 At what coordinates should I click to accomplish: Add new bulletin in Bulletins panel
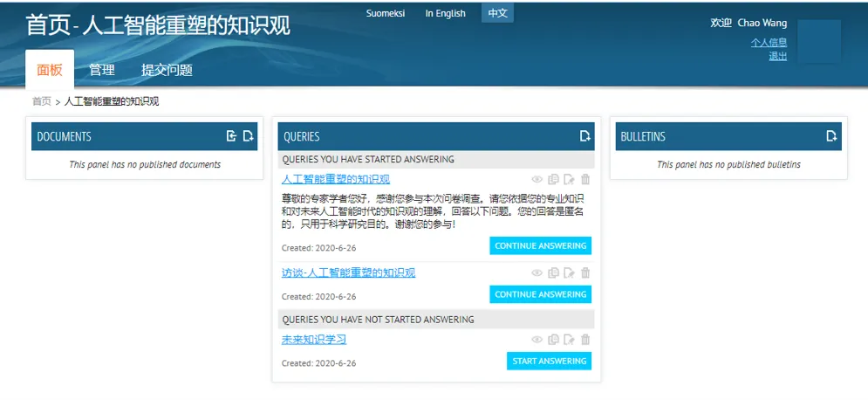[831, 136]
